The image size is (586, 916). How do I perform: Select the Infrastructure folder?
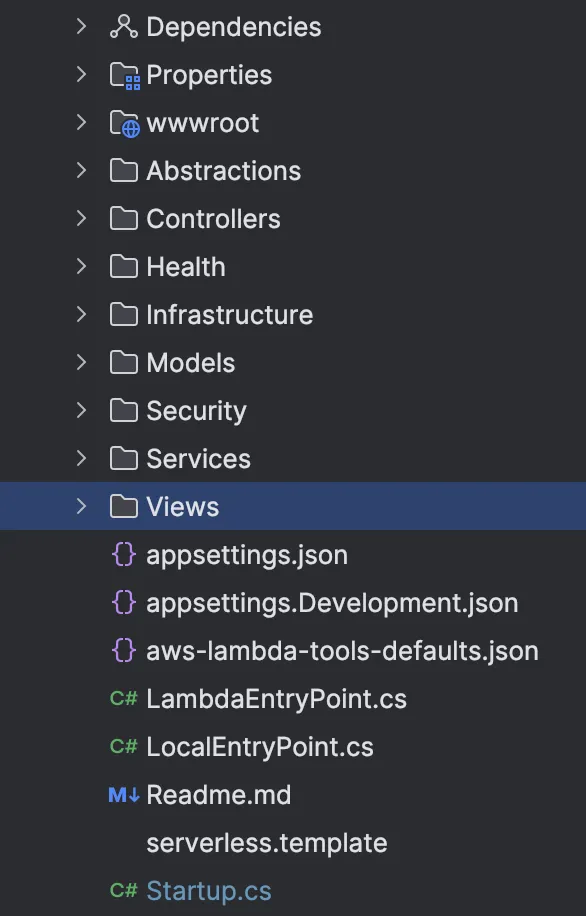click(x=229, y=315)
